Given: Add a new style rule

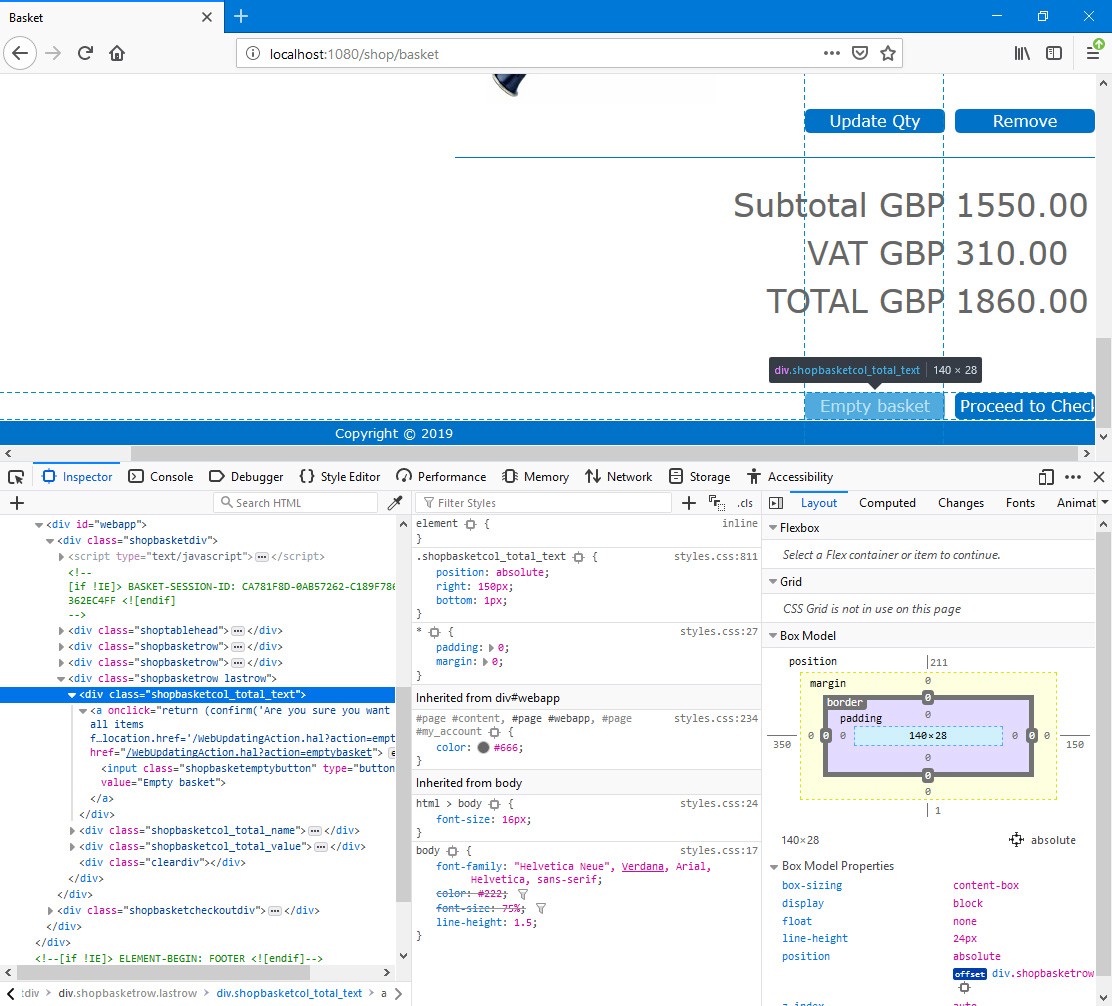Looking at the screenshot, I should tap(689, 503).
